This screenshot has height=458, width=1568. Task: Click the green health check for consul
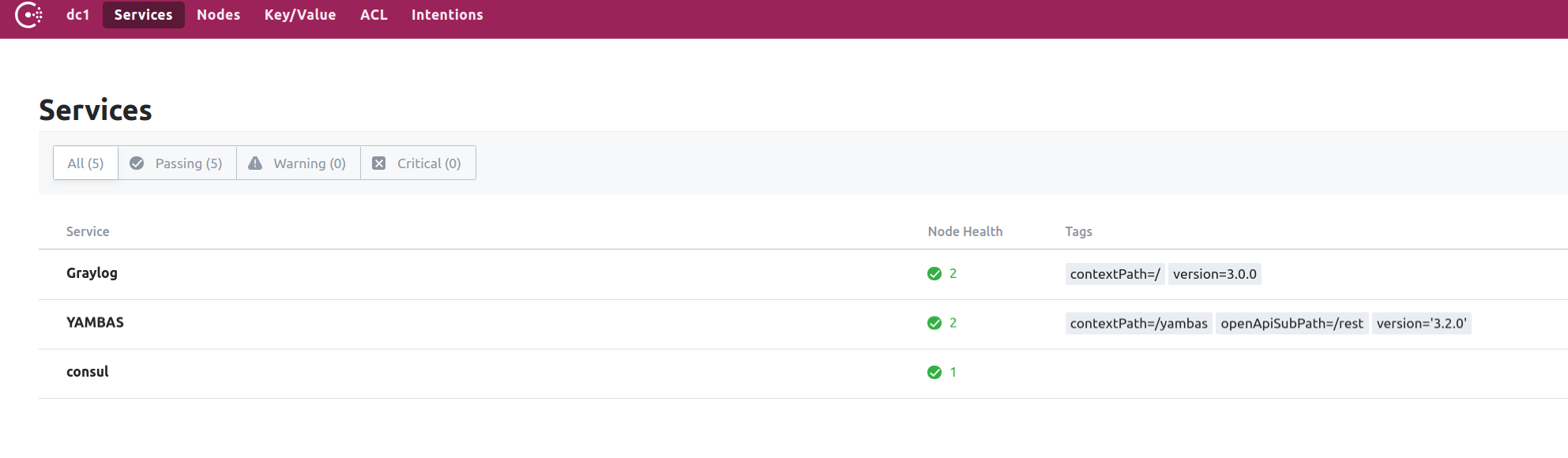(934, 373)
